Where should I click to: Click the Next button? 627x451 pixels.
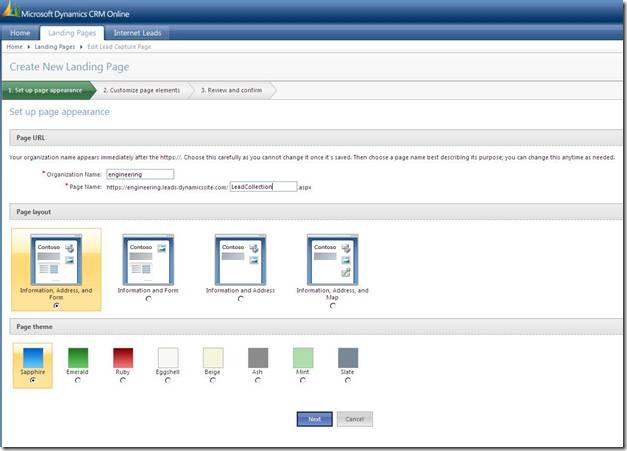pyautogui.click(x=314, y=419)
